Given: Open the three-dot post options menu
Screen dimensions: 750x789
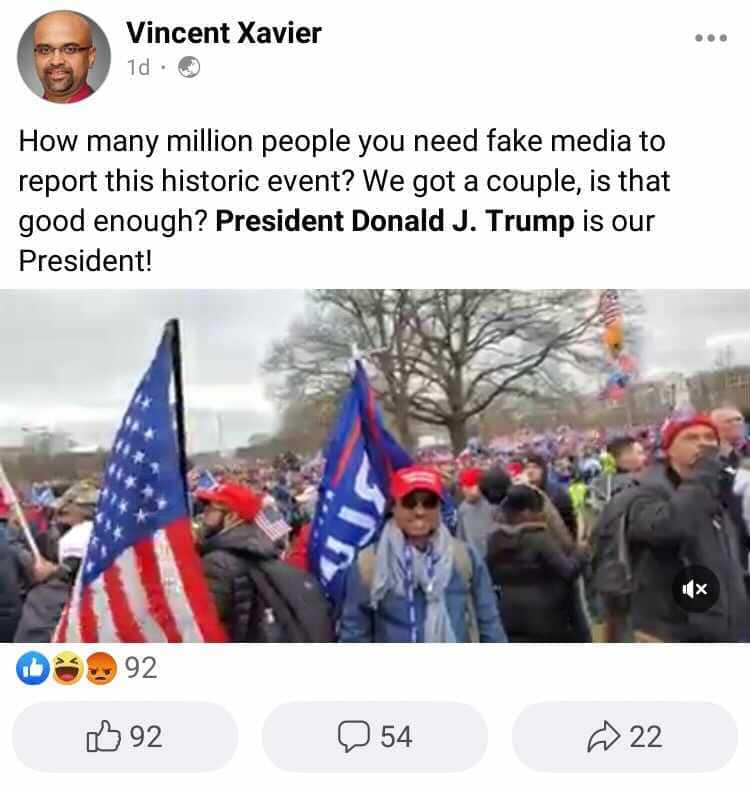Looking at the screenshot, I should (711, 38).
